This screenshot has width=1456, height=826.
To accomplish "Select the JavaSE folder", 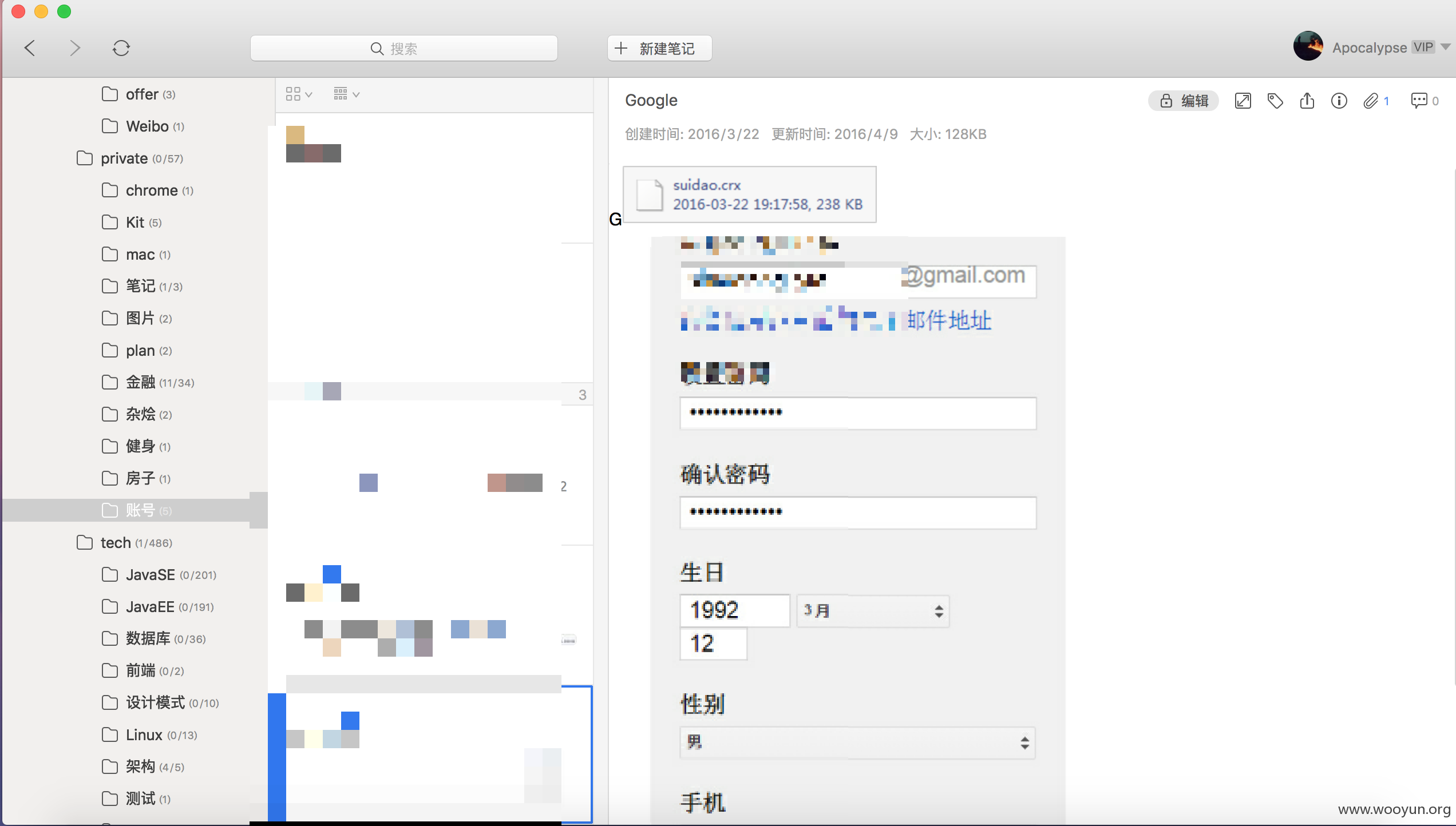I will [159, 575].
